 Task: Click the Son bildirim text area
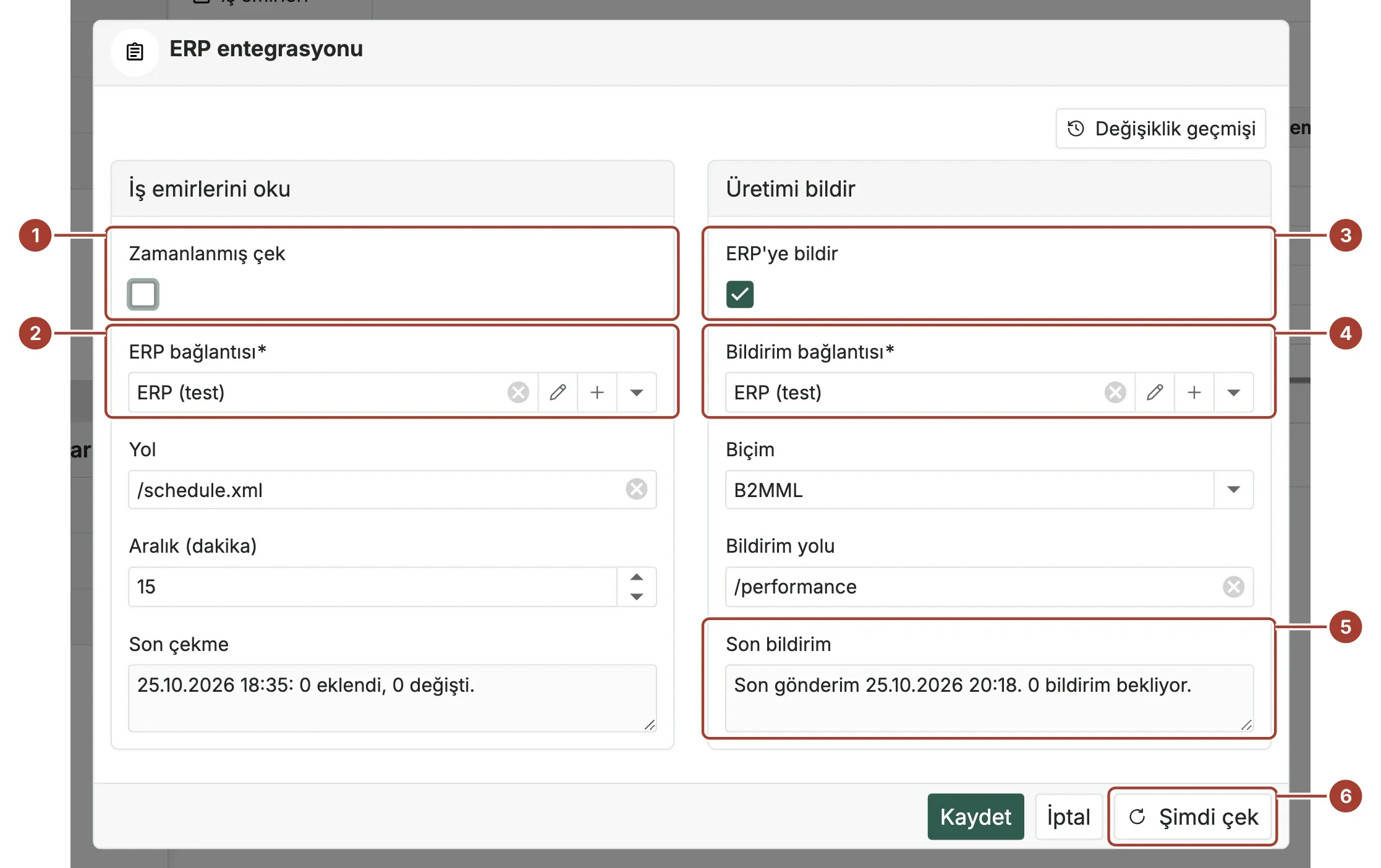[x=989, y=698]
